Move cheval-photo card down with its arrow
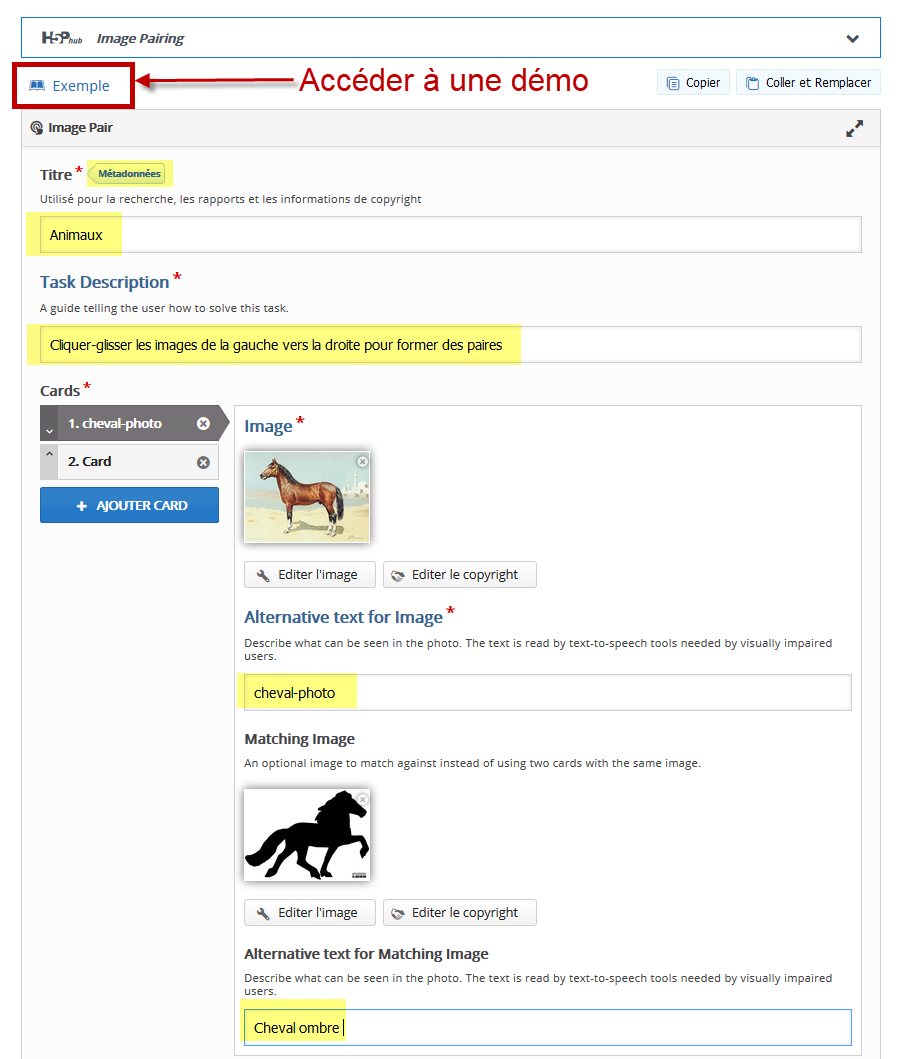This screenshot has height=1059, width=898. click(x=49, y=430)
